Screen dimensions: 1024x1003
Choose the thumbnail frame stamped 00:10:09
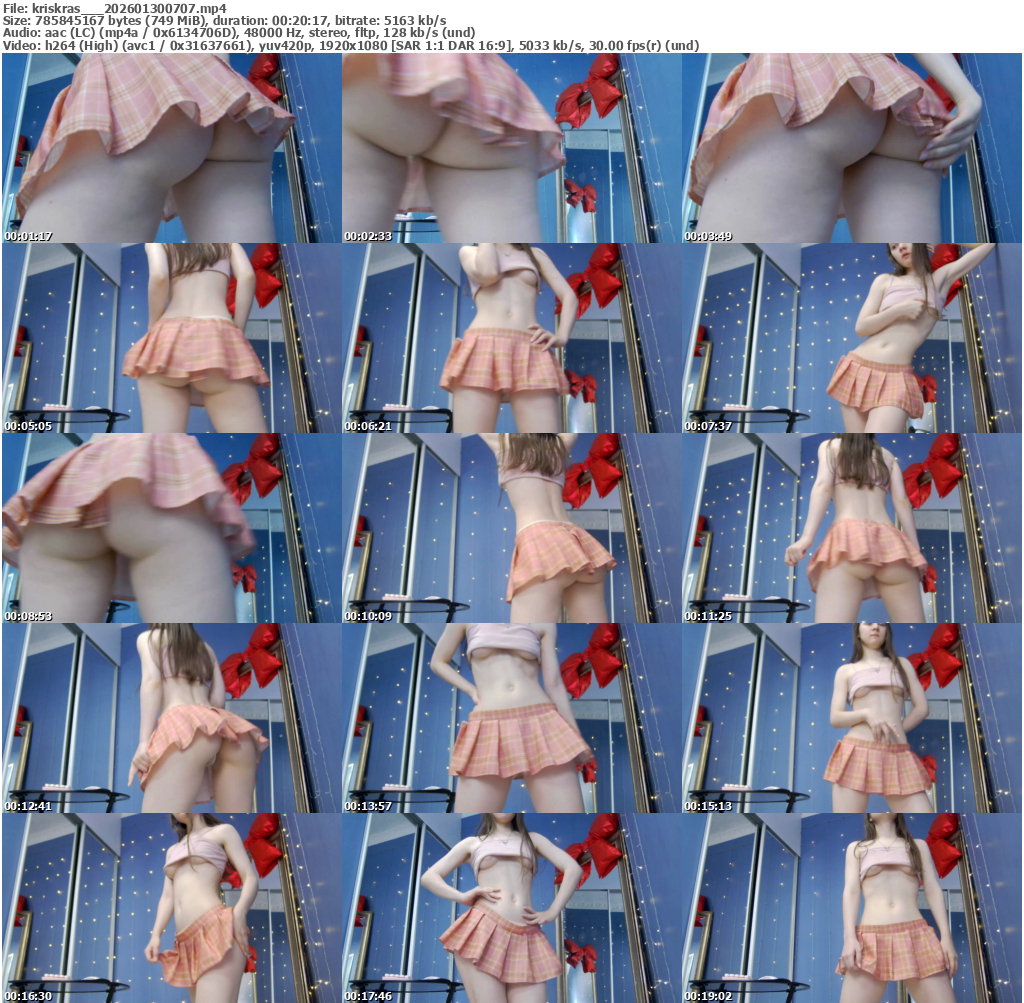(512, 528)
